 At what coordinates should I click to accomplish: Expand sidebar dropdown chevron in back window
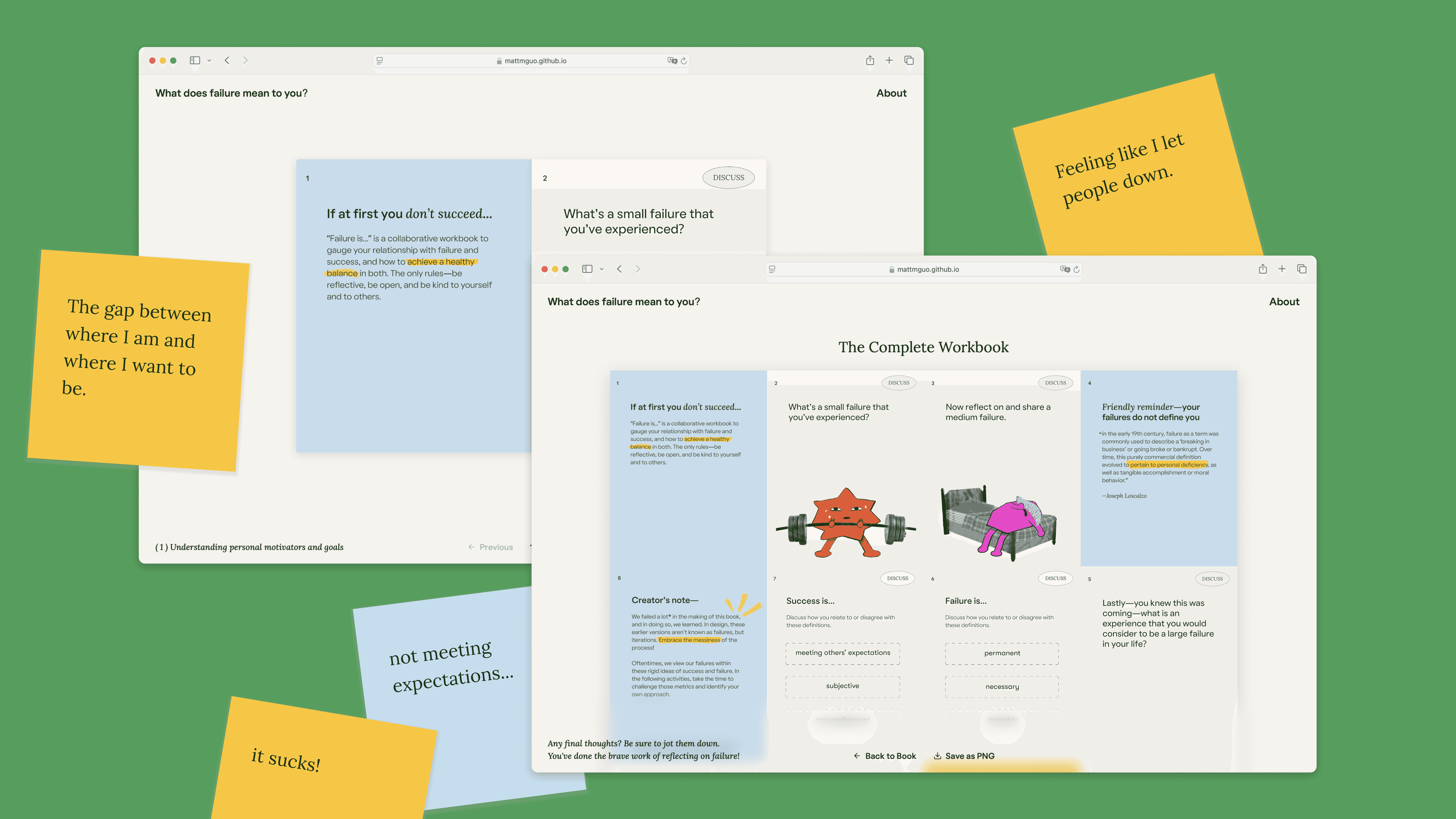(209, 60)
